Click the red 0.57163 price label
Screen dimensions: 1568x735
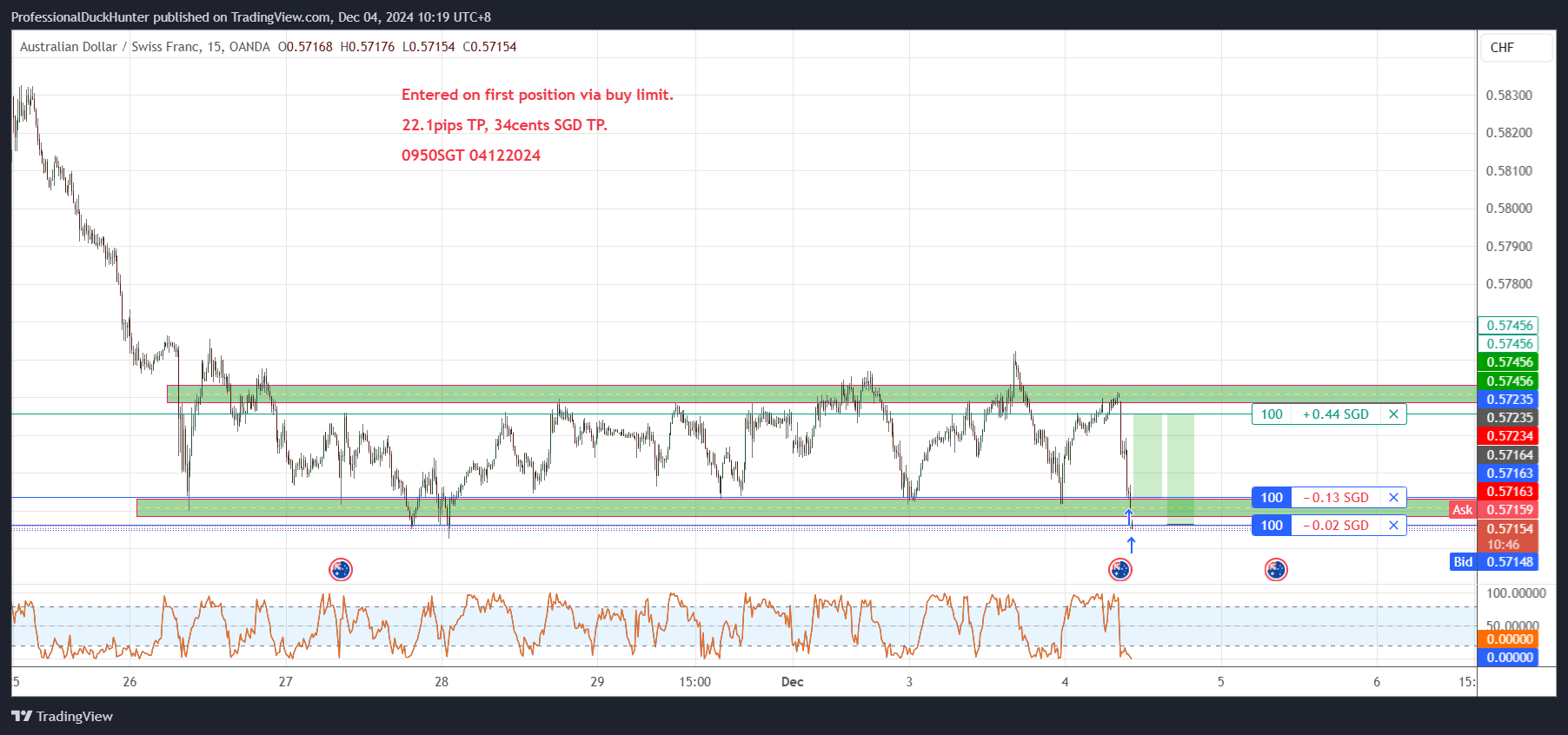[1509, 492]
